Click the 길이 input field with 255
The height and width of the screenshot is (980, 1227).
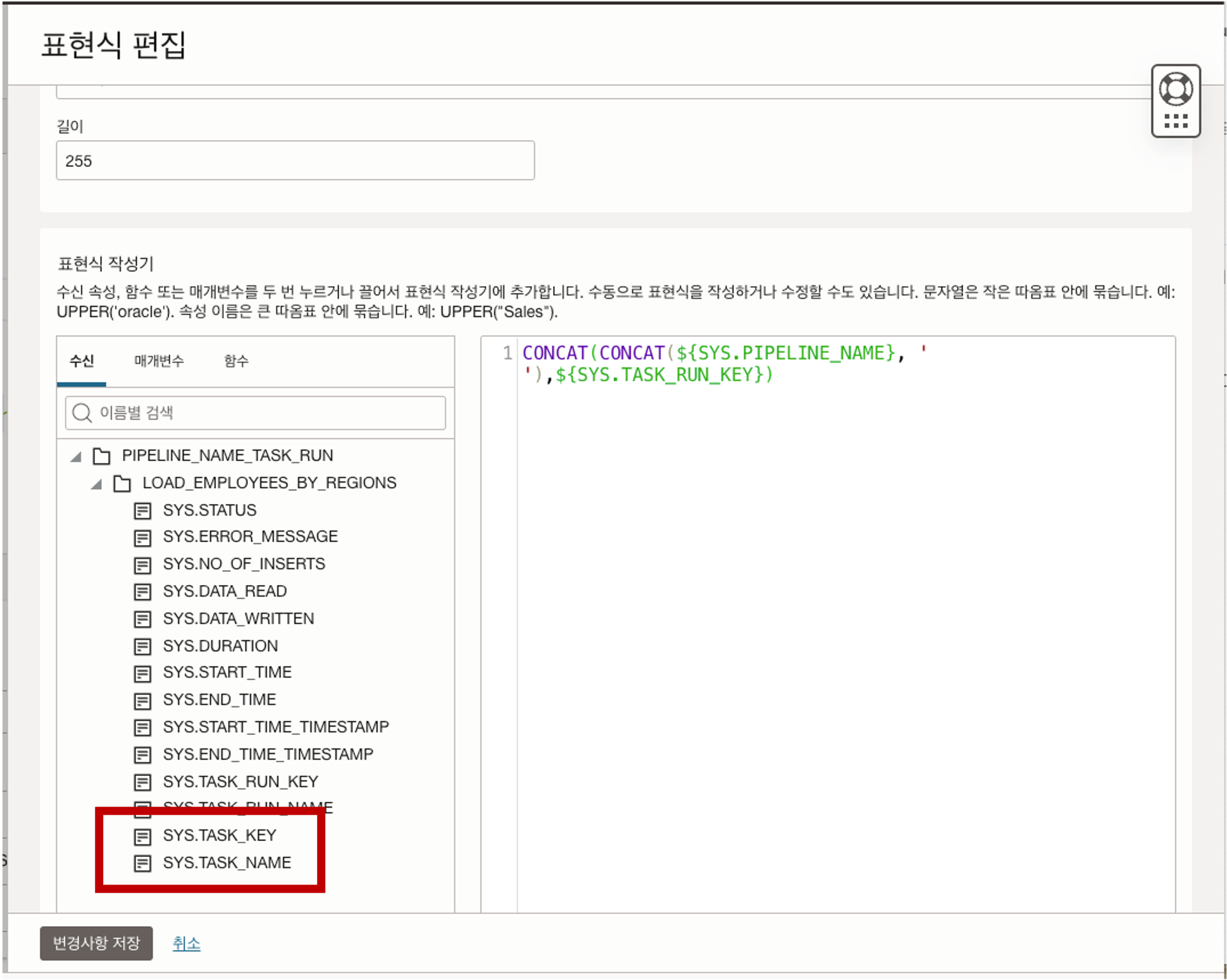point(295,160)
